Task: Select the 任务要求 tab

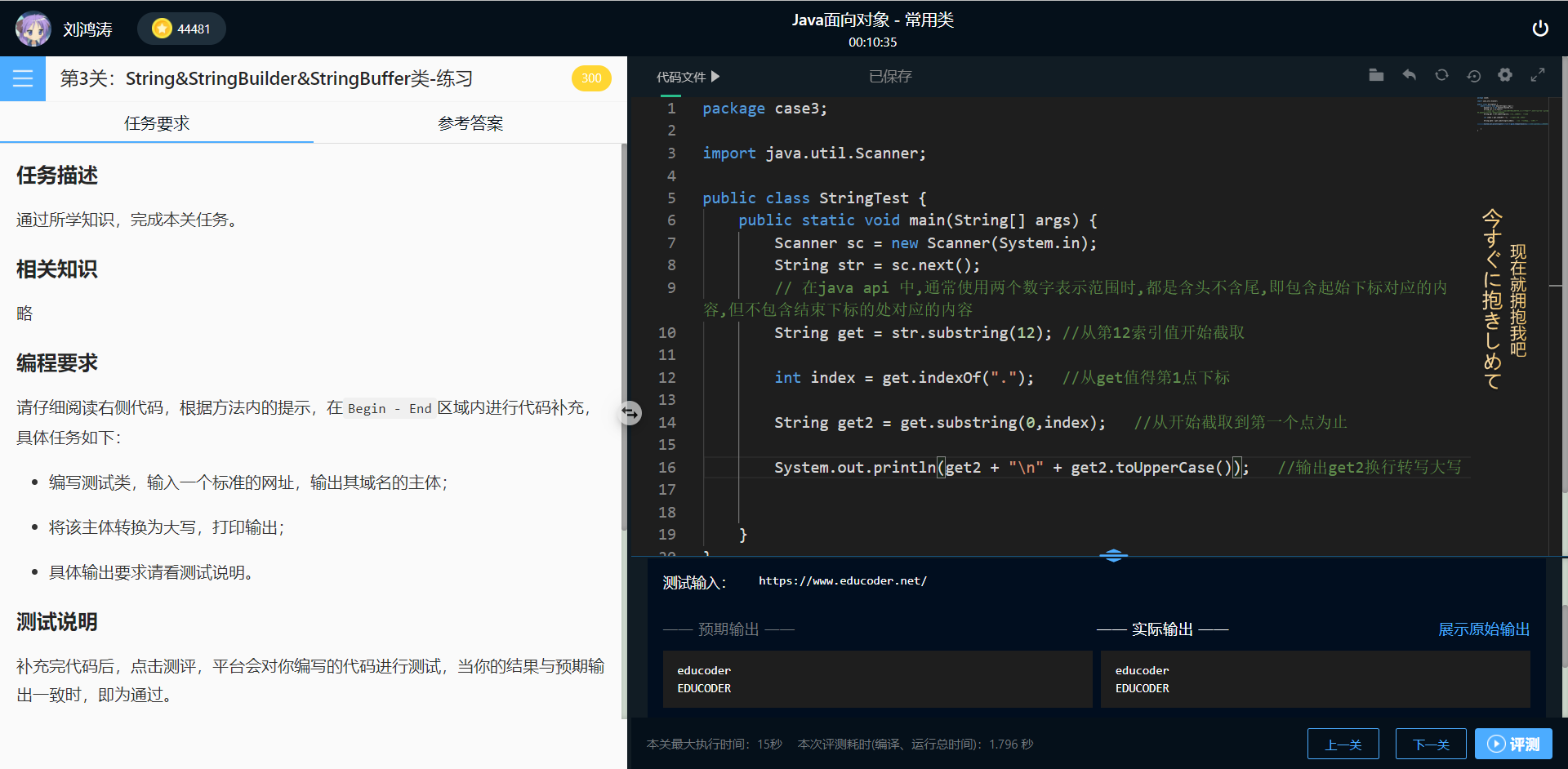Action: tap(156, 122)
